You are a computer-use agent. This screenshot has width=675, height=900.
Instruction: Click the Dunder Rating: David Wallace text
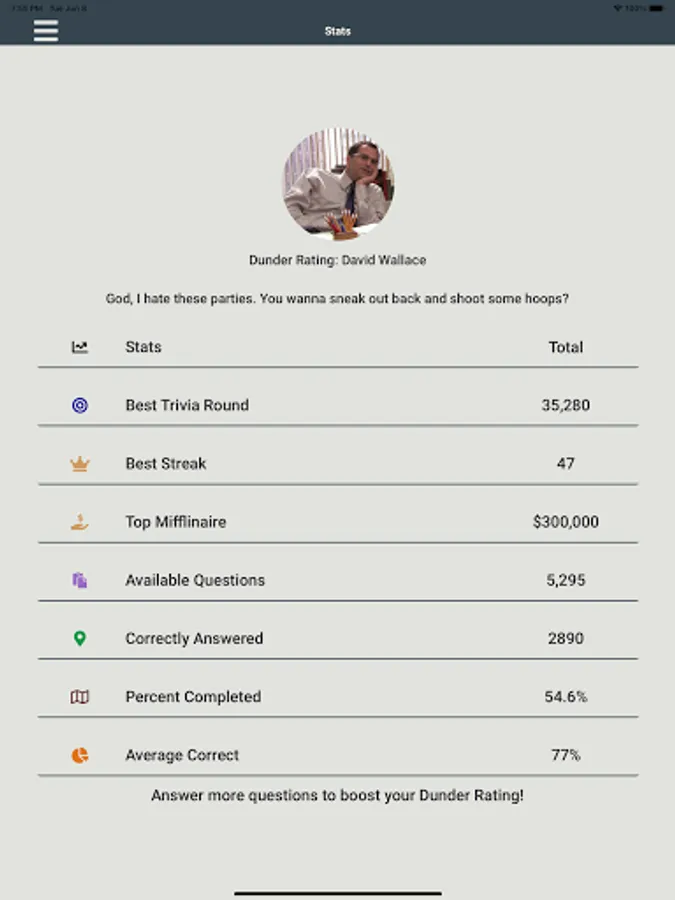click(338, 260)
